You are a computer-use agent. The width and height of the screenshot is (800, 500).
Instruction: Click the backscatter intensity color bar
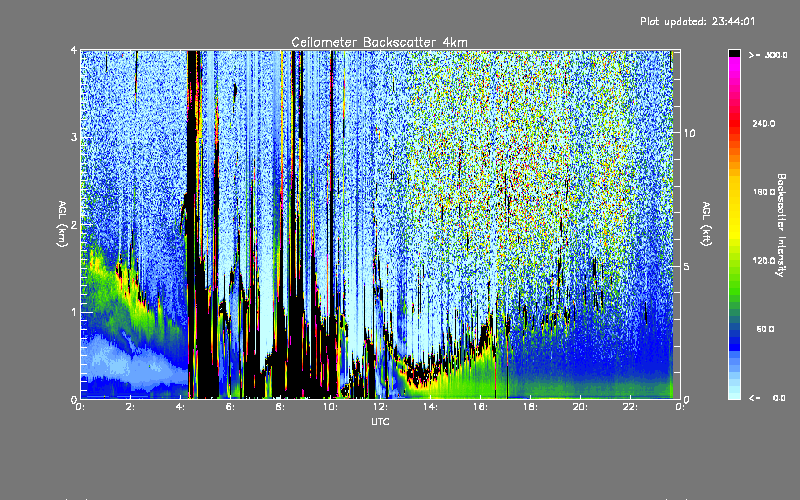point(734,224)
